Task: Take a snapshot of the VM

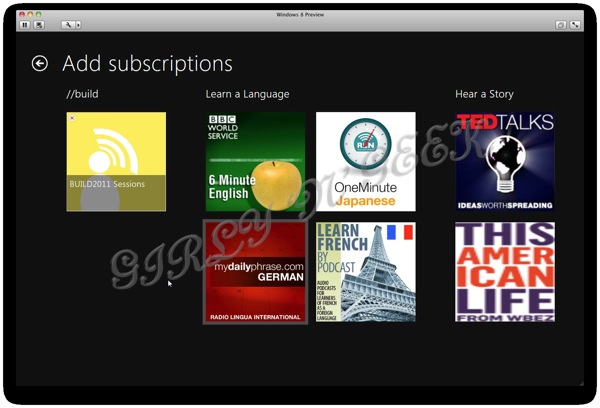Action: [39, 25]
